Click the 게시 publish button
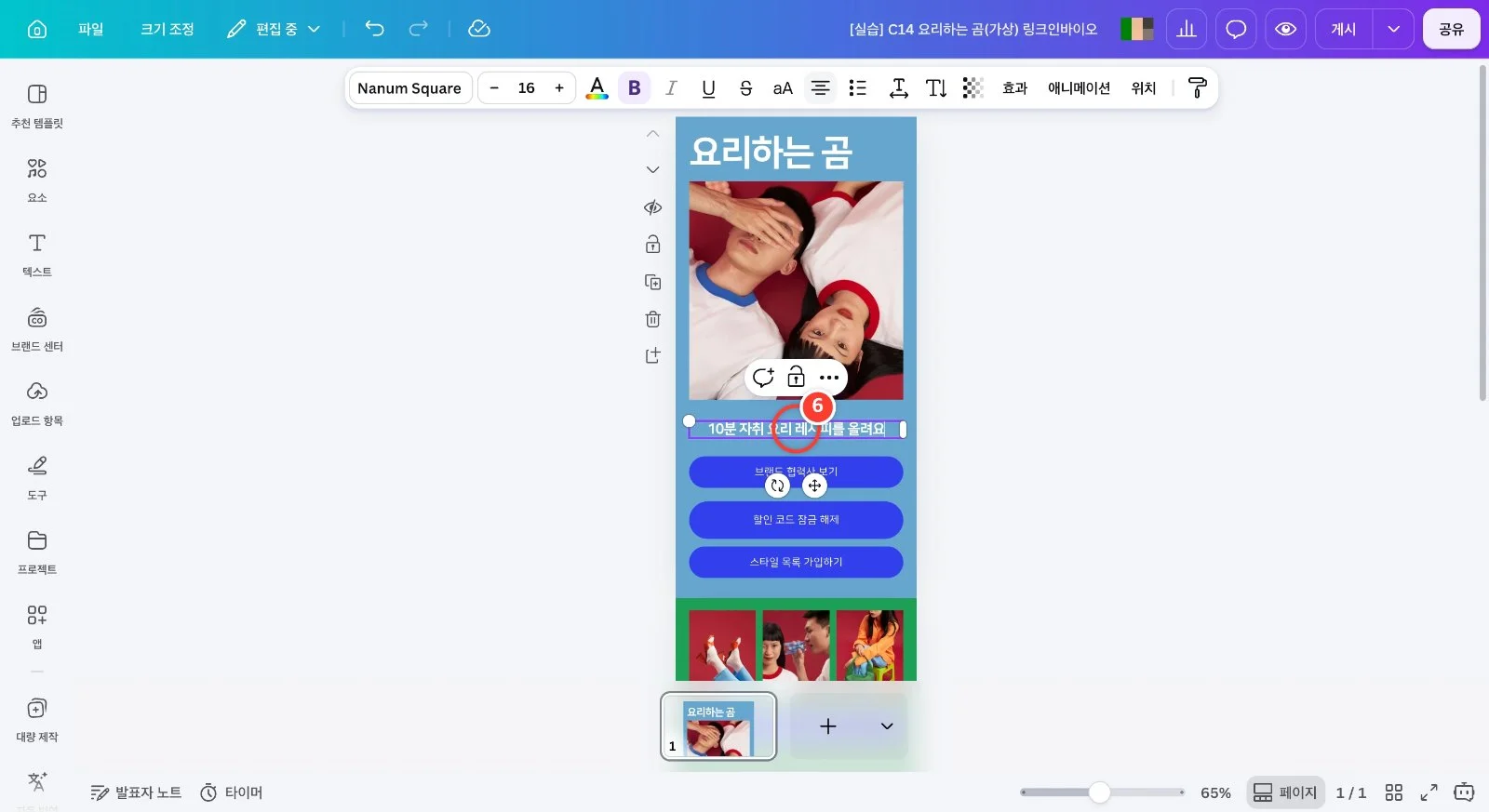1489x812 pixels. tap(1344, 29)
